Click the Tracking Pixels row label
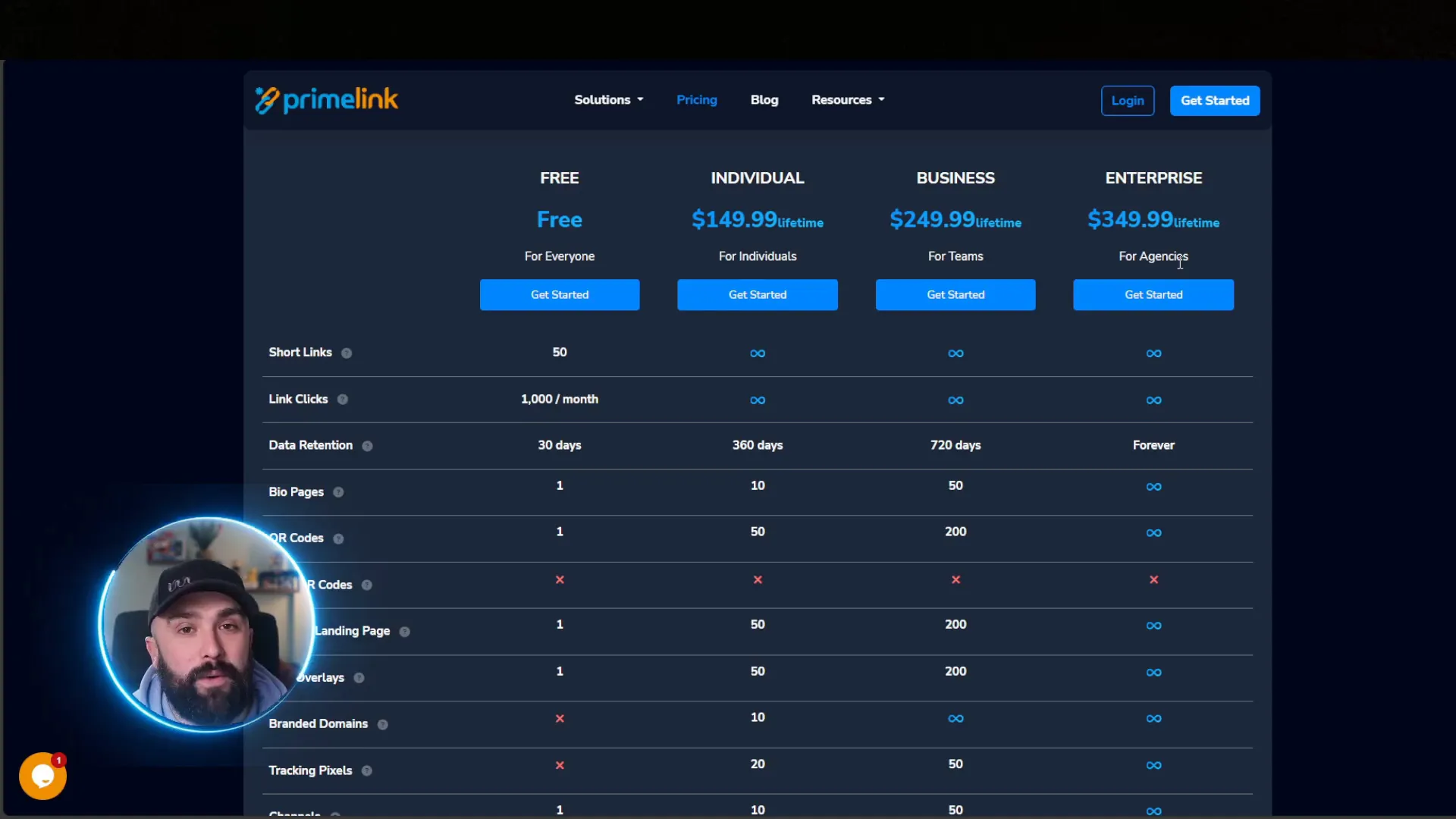The width and height of the screenshot is (1456, 819). click(x=310, y=770)
